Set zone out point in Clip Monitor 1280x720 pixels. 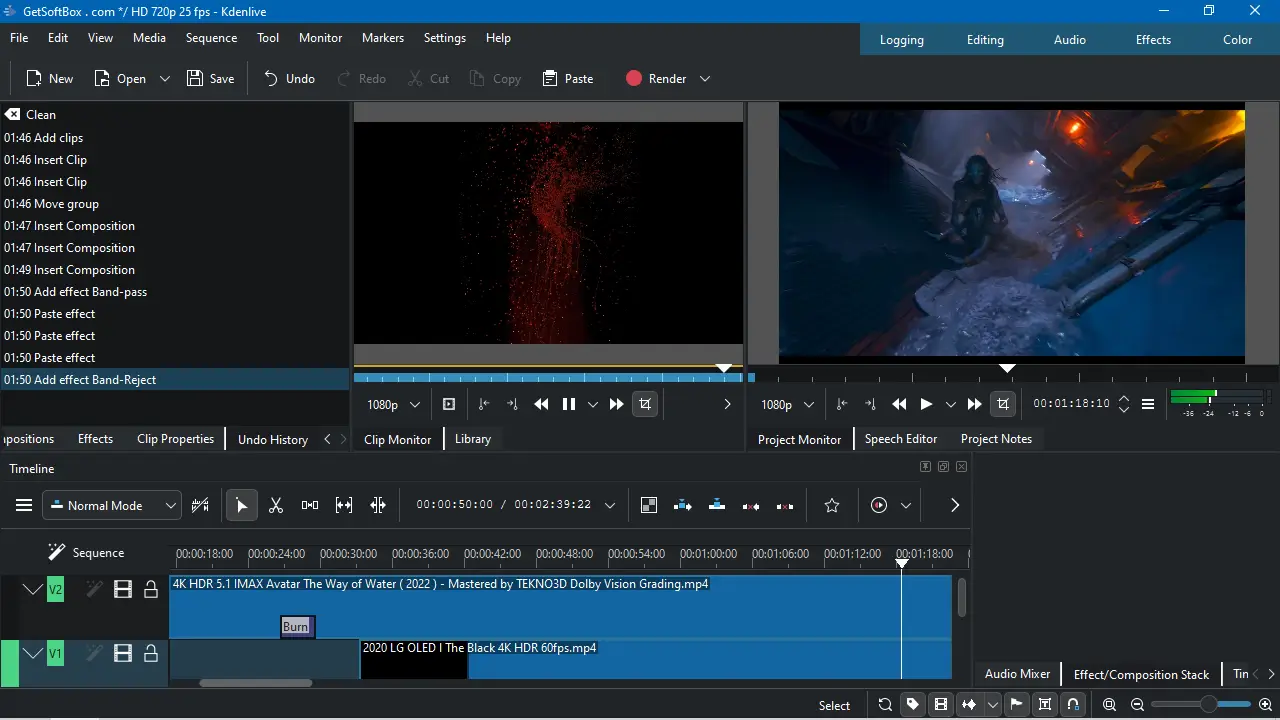click(512, 404)
